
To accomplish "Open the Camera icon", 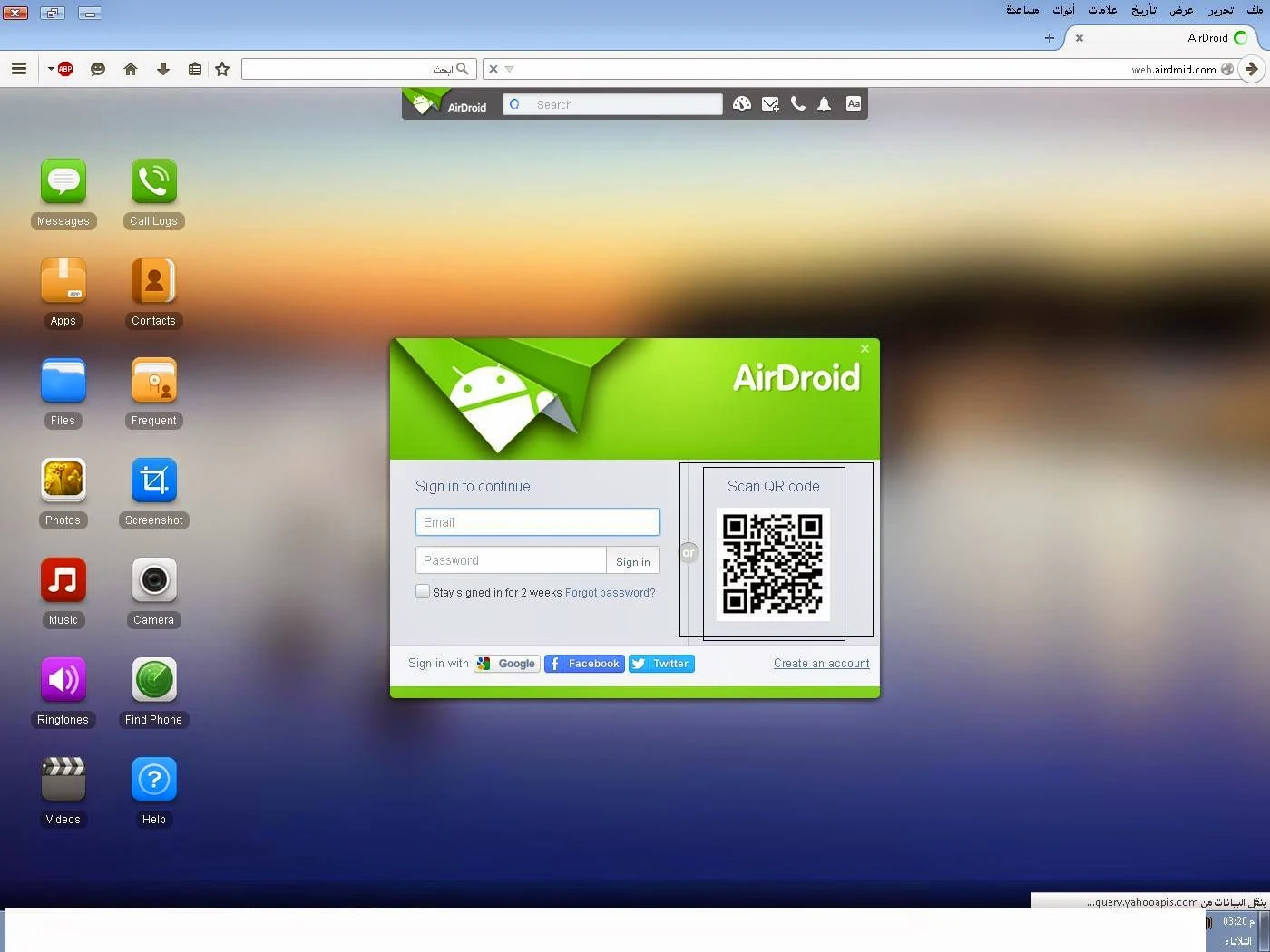I will click(154, 581).
